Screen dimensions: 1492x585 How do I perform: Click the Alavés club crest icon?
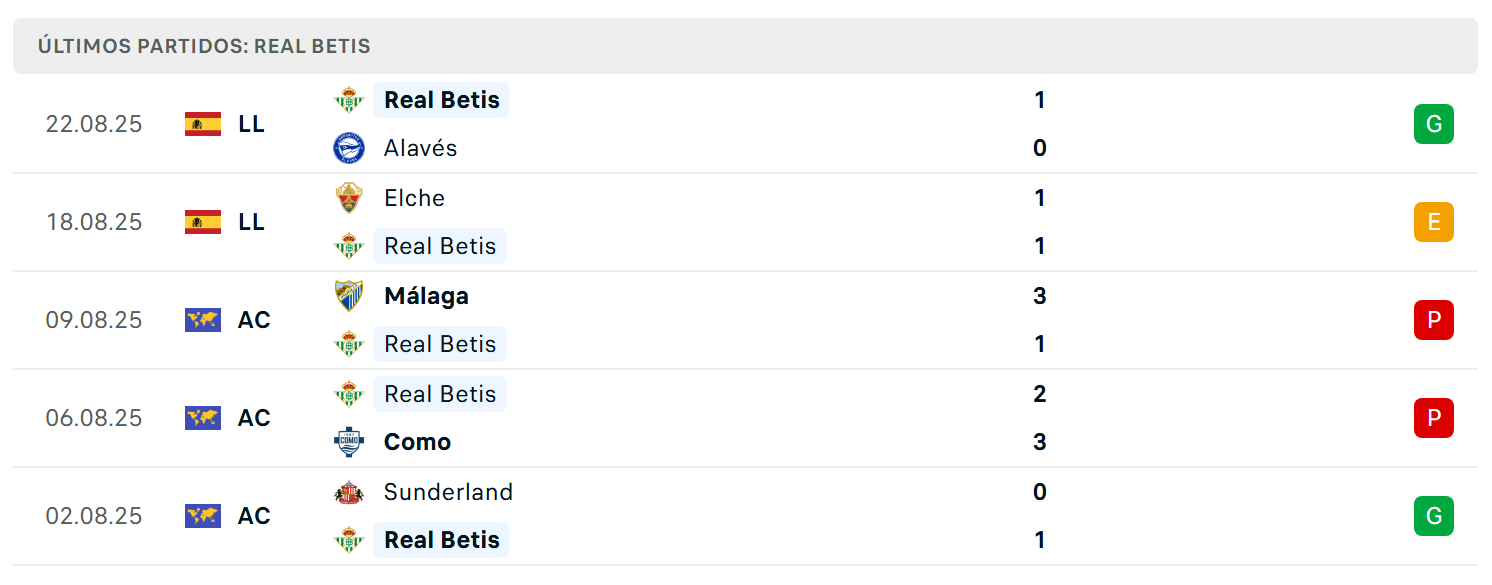349,148
